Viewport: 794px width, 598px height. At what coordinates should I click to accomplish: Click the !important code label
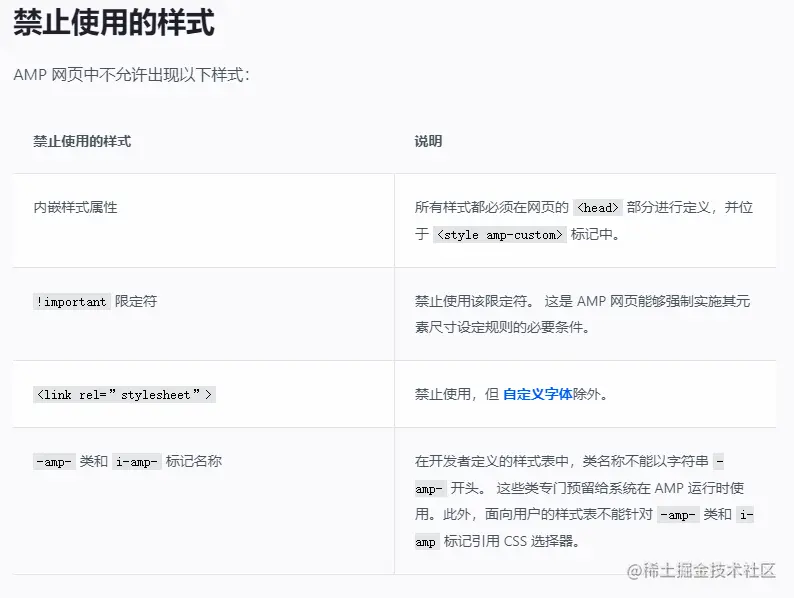[71, 302]
